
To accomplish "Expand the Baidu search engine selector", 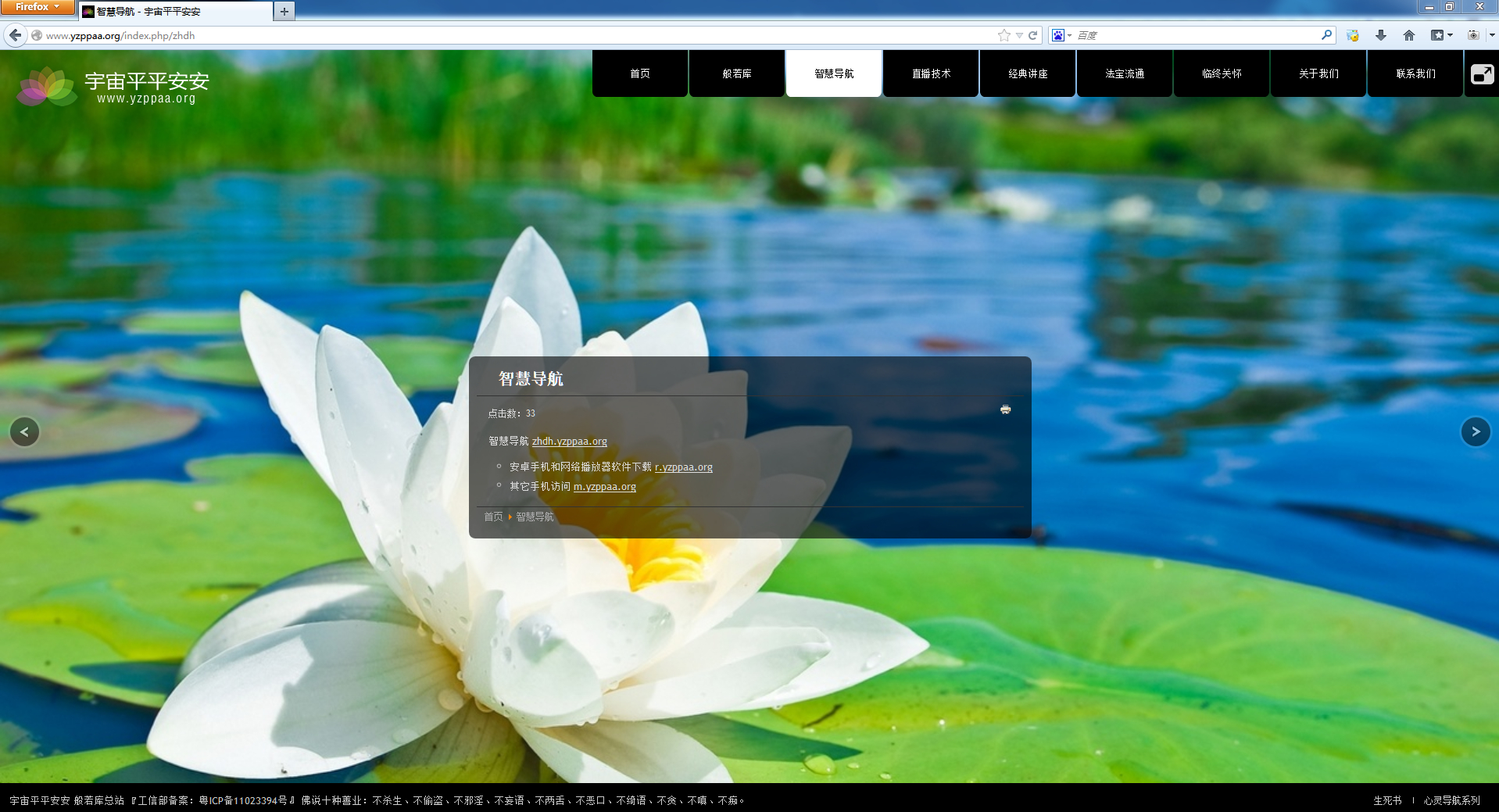I will tap(1061, 35).
